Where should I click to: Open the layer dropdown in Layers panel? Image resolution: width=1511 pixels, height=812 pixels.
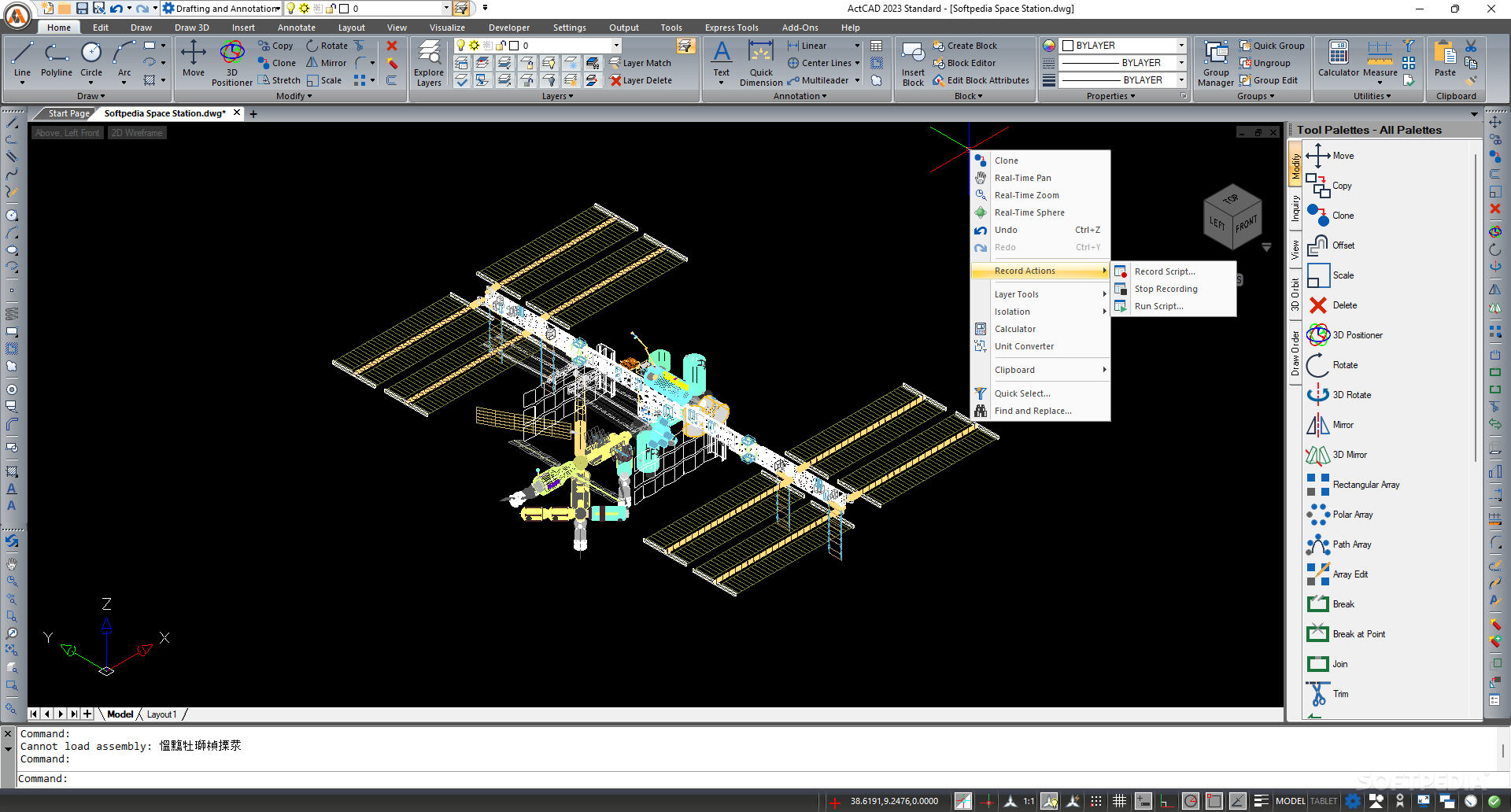pos(616,46)
